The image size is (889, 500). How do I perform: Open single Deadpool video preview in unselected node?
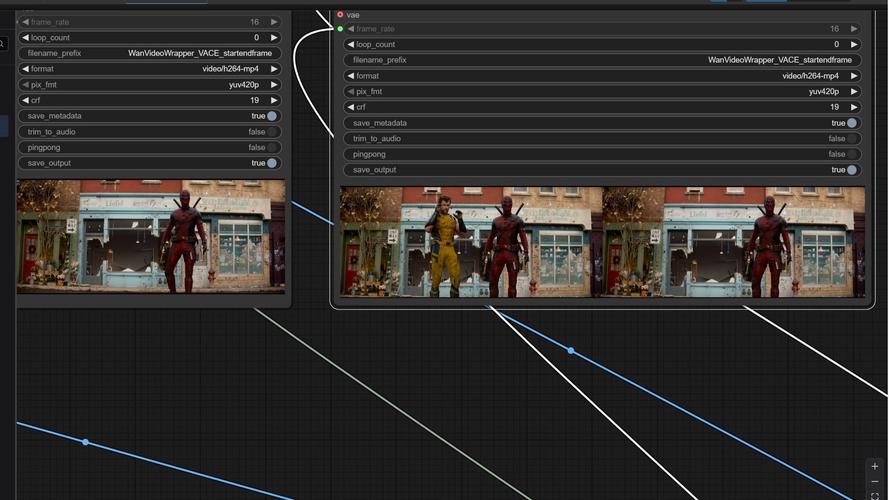pyautogui.click(x=151, y=236)
